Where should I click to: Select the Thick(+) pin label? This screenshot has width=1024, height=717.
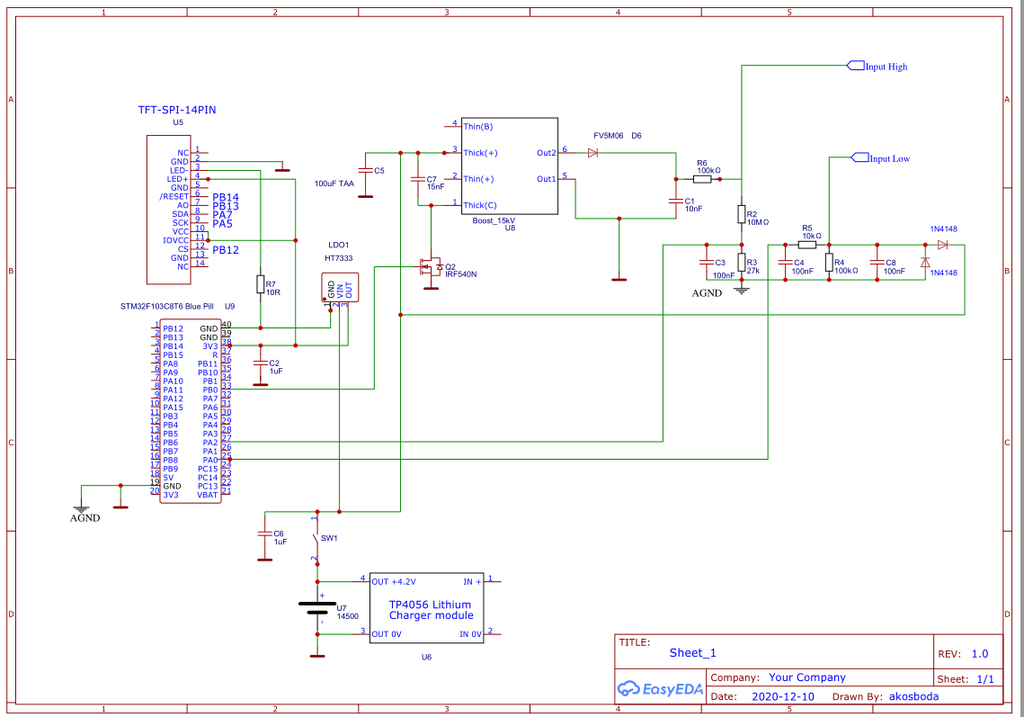[x=481, y=153]
